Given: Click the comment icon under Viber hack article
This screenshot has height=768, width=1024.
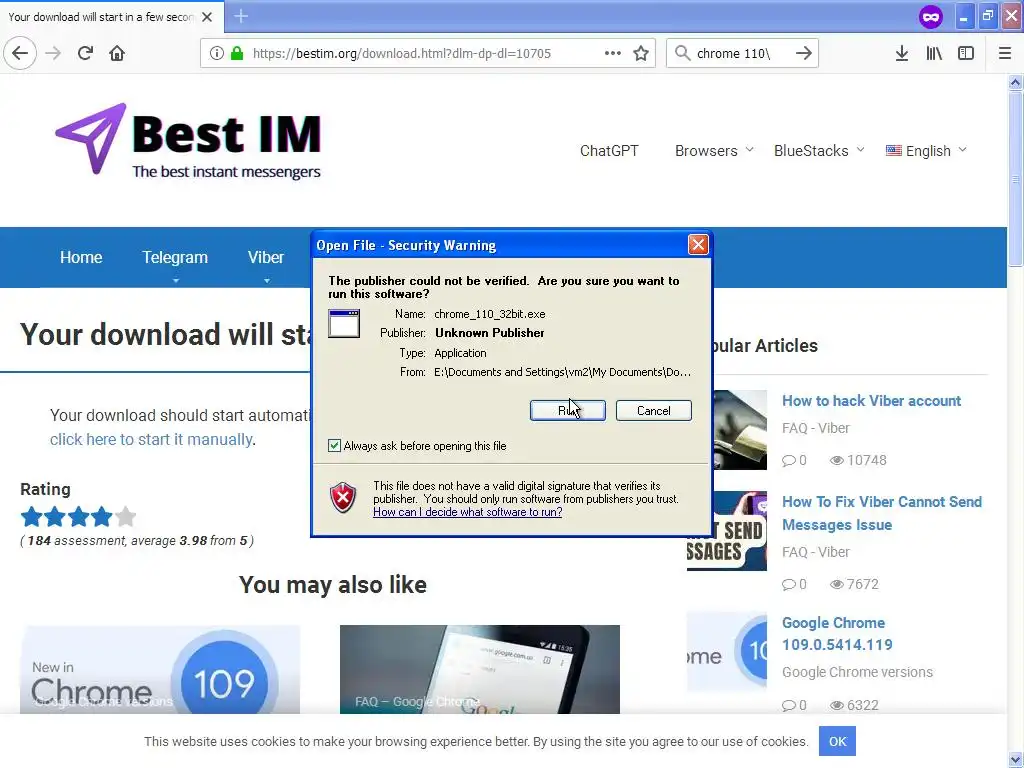Looking at the screenshot, I should (788, 460).
